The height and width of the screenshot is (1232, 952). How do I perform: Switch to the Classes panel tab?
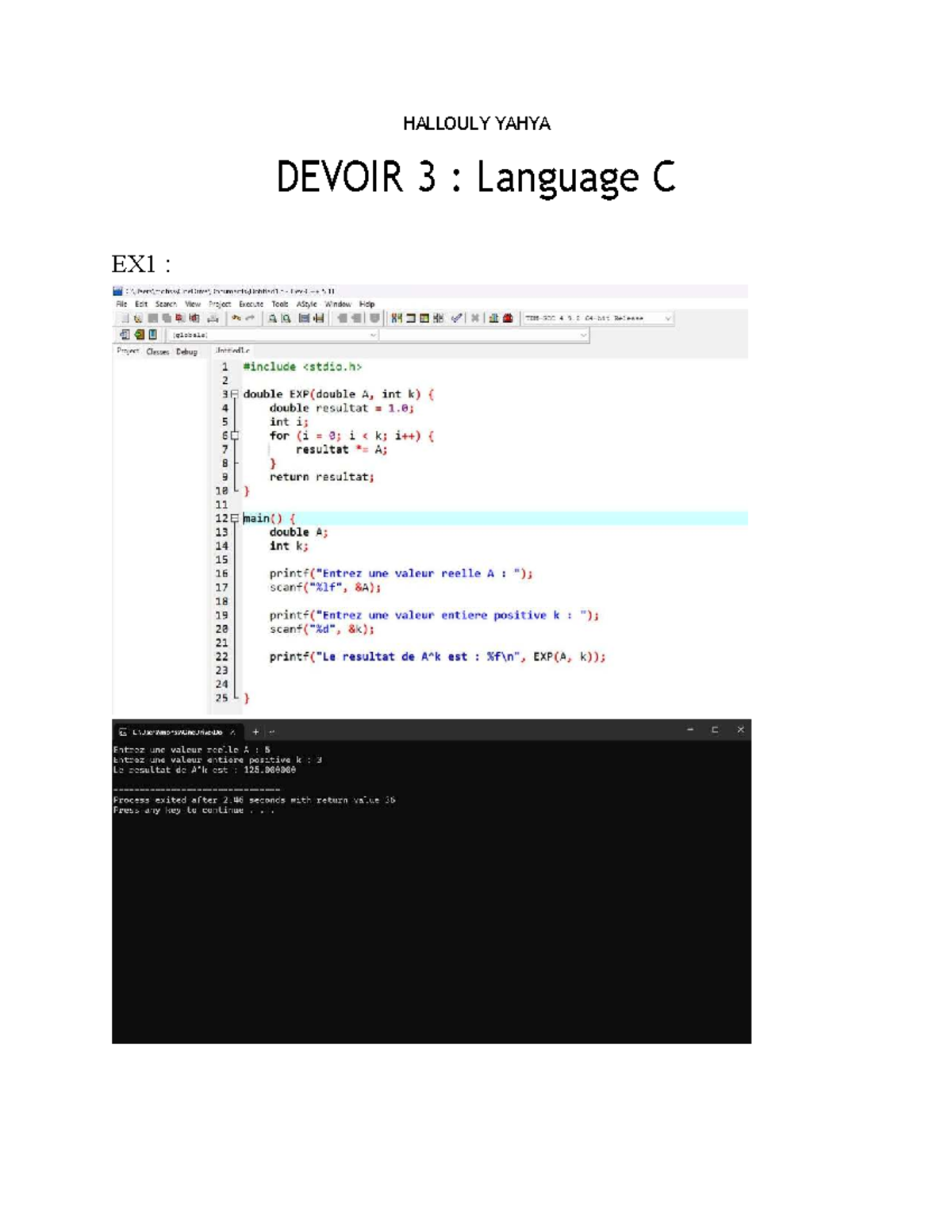pos(157,351)
